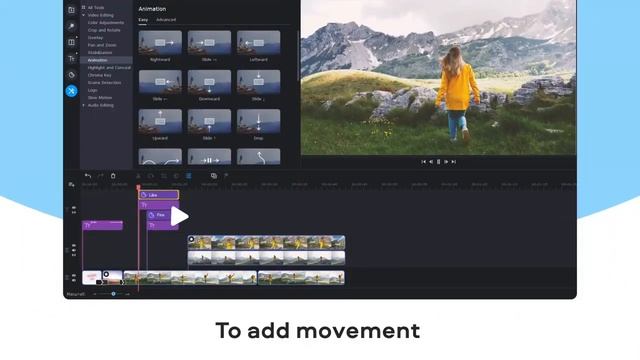
Task: Toggle visibility of the main video track
Action: coord(74,276)
